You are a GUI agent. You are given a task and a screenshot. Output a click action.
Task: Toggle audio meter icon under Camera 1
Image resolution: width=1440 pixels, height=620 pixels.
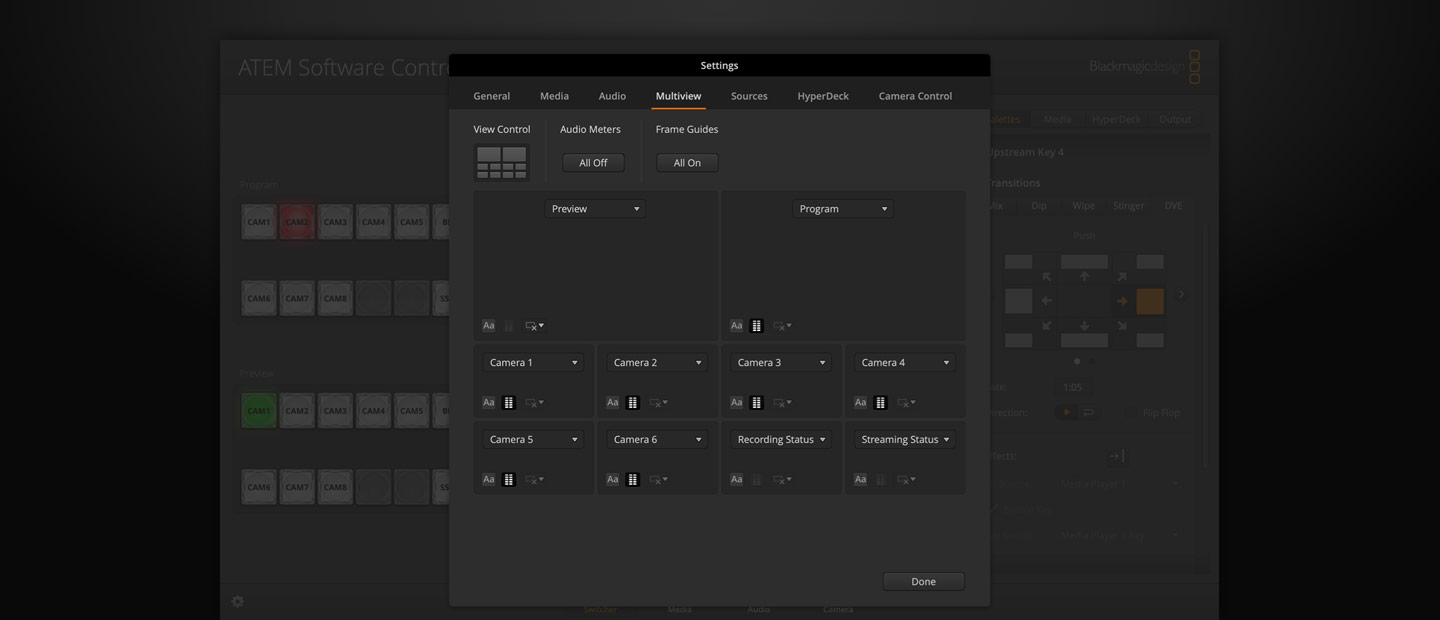(509, 403)
